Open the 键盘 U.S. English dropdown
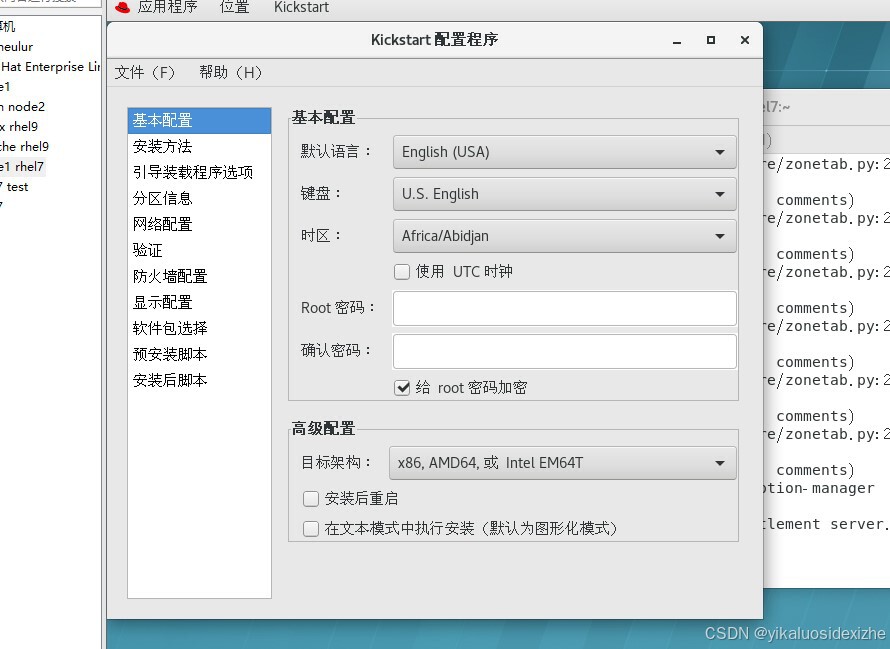 click(564, 194)
